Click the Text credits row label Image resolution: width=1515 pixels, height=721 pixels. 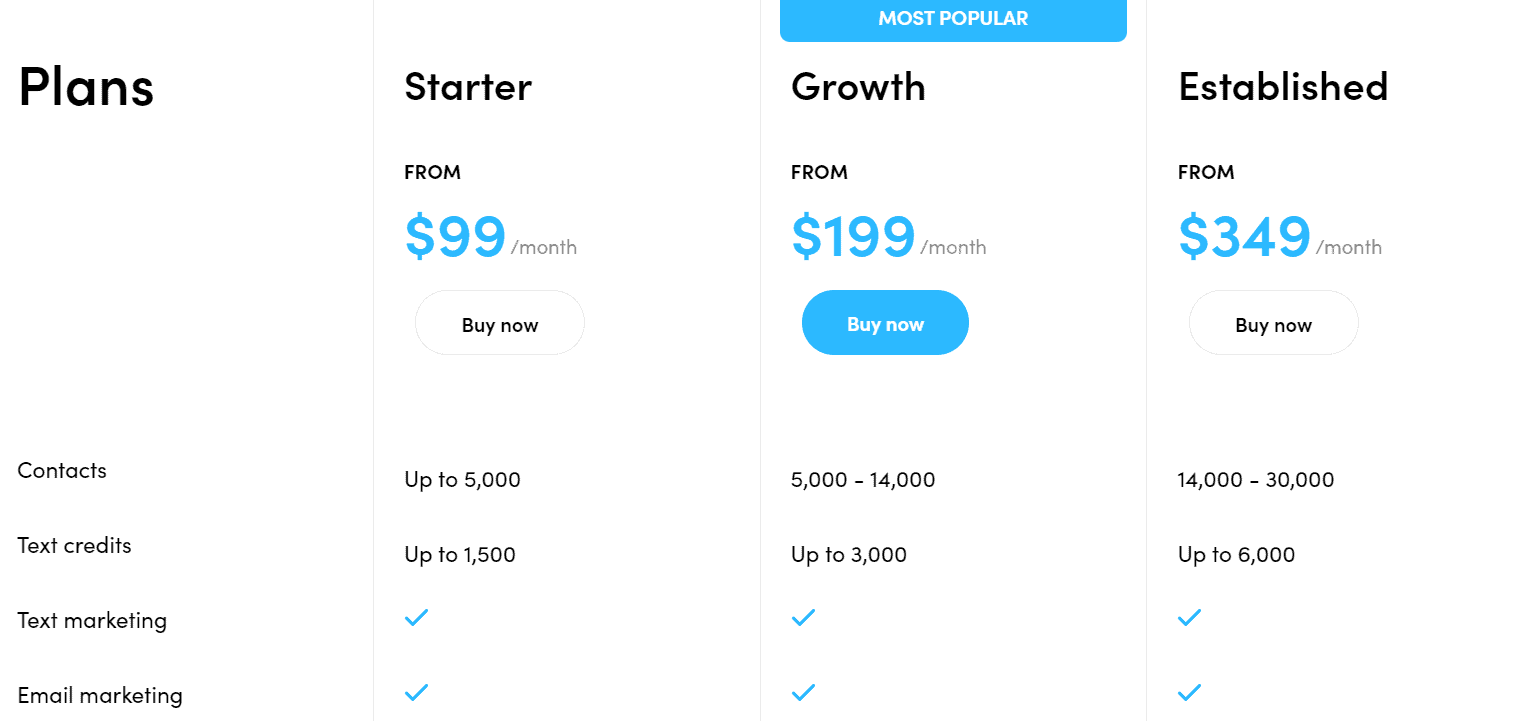point(74,545)
